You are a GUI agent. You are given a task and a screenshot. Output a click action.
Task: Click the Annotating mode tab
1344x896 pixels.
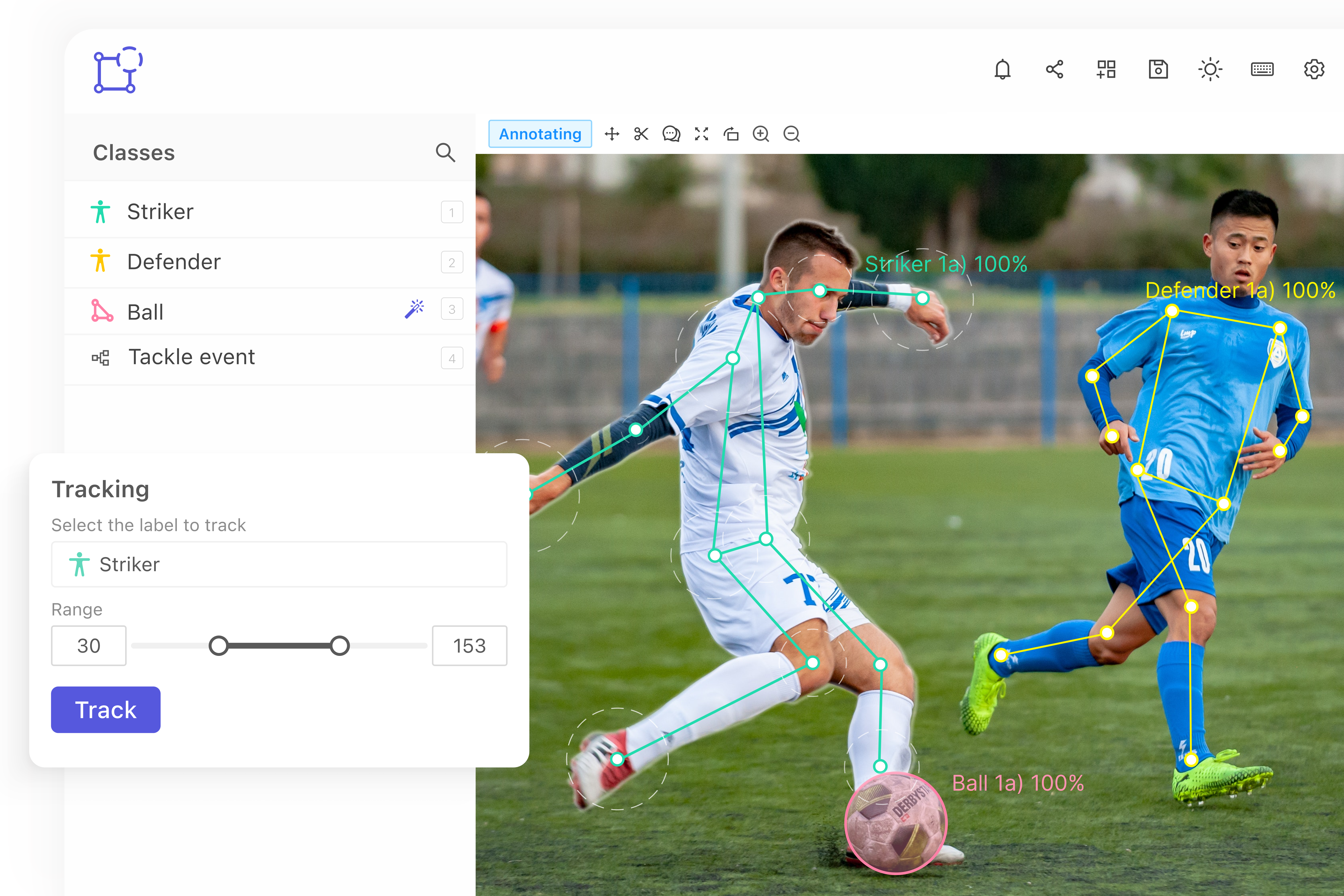coord(540,134)
